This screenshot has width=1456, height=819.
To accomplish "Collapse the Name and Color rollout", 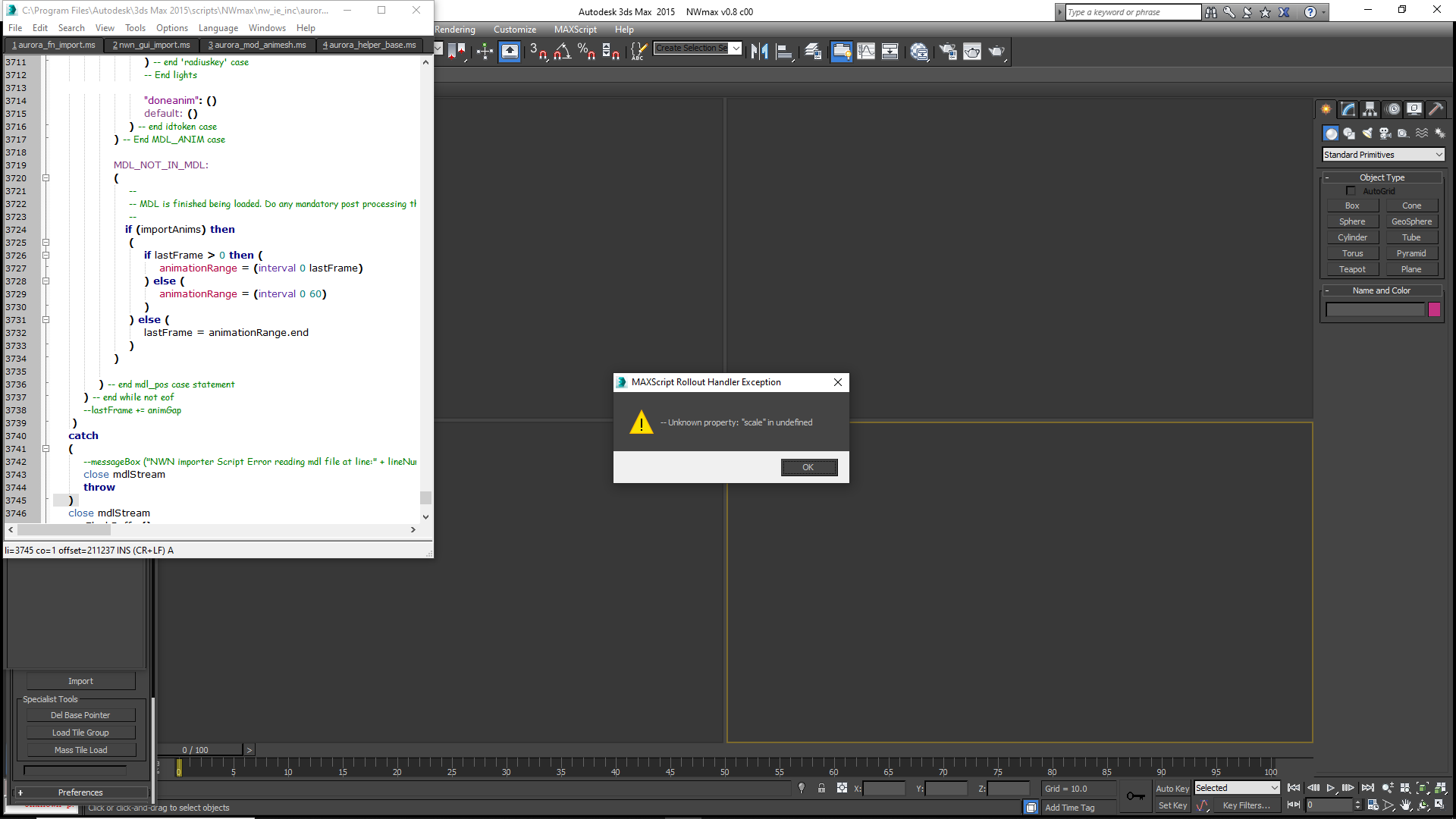I will [1382, 290].
